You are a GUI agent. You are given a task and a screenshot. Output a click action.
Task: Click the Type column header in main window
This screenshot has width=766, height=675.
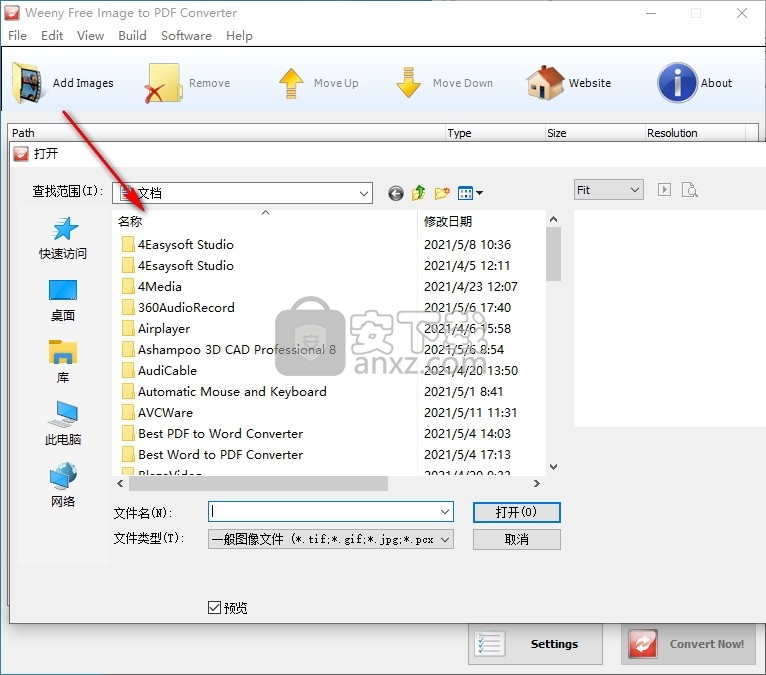point(495,133)
